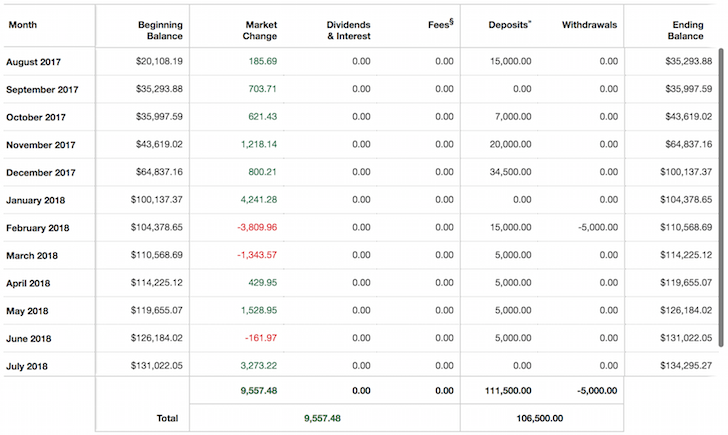Click the Beginning Balance column header
The height and width of the screenshot is (435, 728).
tap(160, 31)
